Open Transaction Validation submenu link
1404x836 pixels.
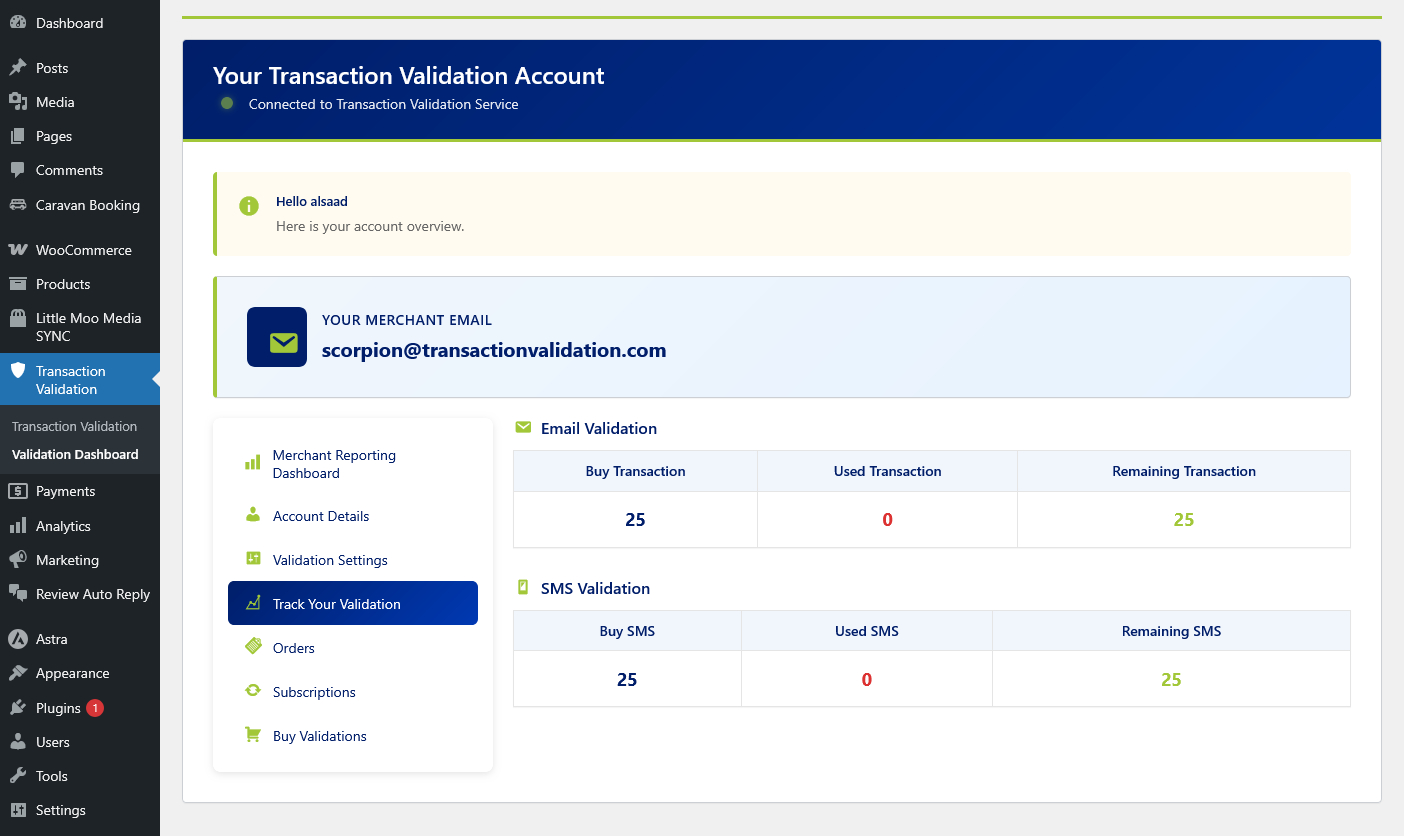click(x=74, y=426)
